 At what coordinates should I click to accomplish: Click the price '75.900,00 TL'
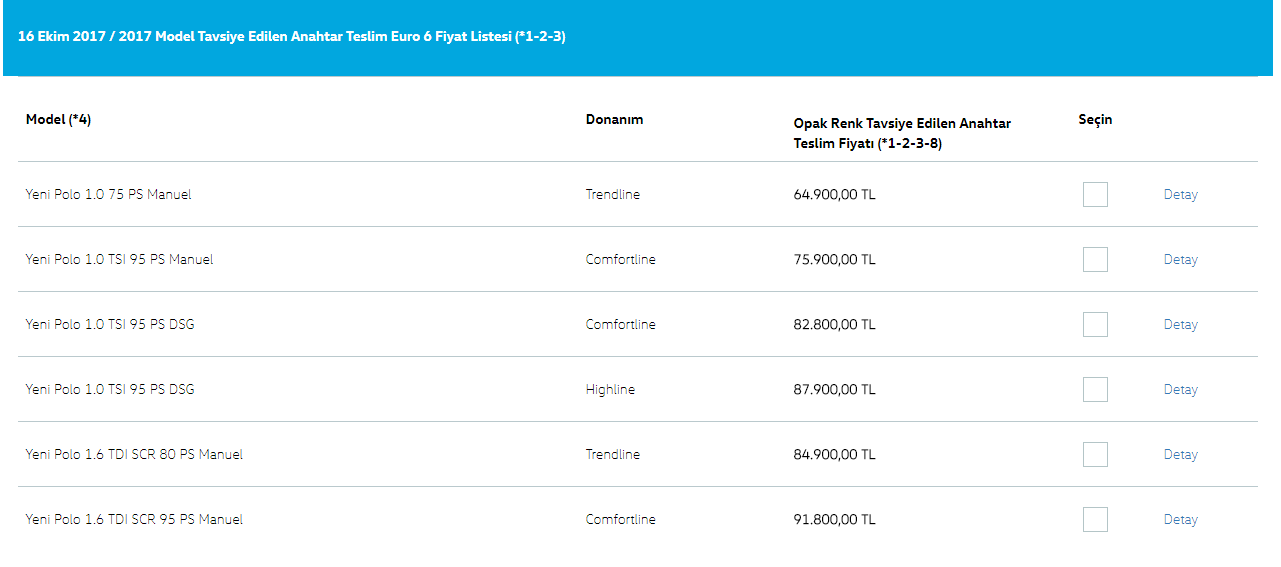(x=834, y=260)
